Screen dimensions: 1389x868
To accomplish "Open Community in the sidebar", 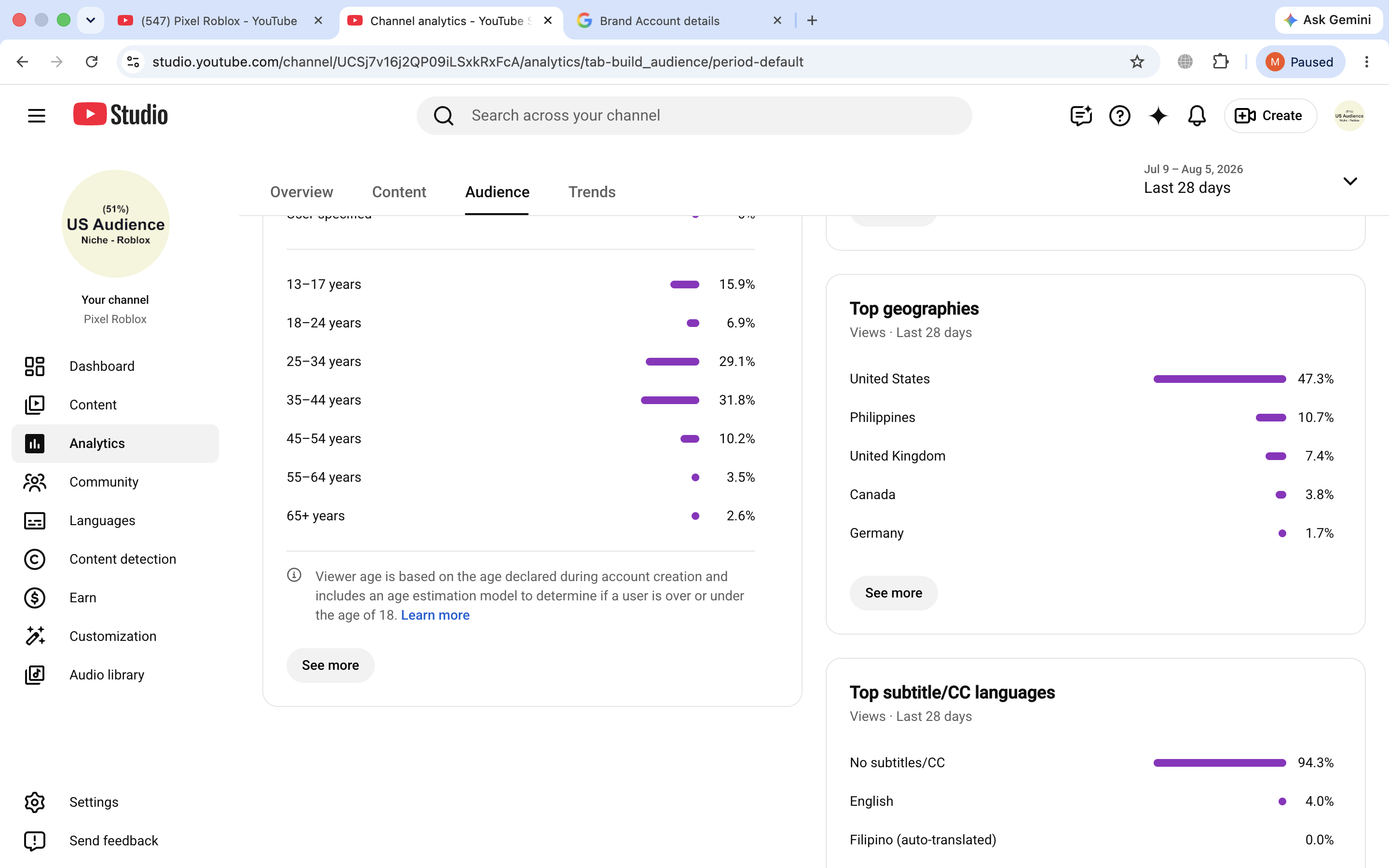I will pyautogui.click(x=115, y=482).
